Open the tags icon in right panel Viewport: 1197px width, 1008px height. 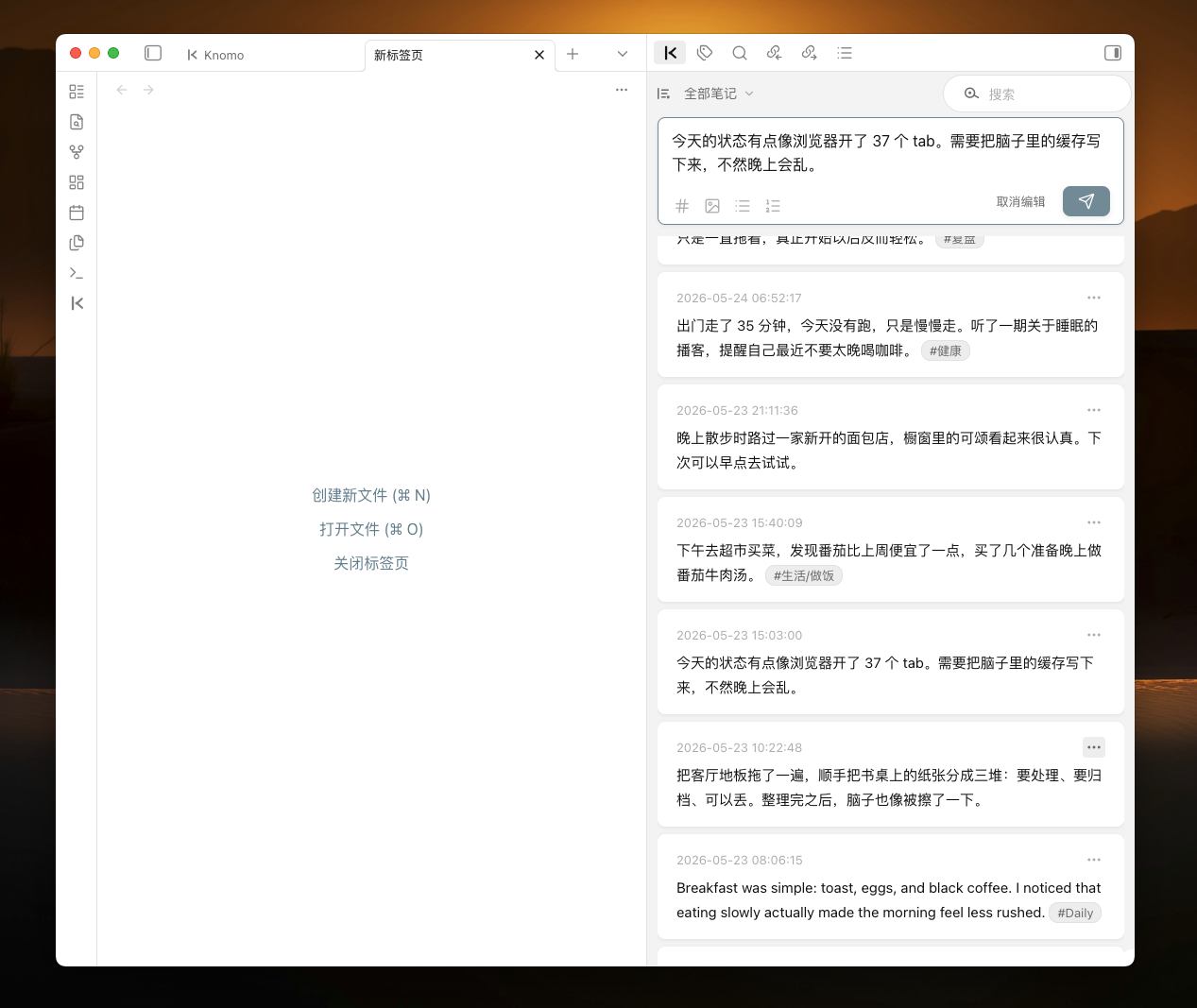pos(705,53)
